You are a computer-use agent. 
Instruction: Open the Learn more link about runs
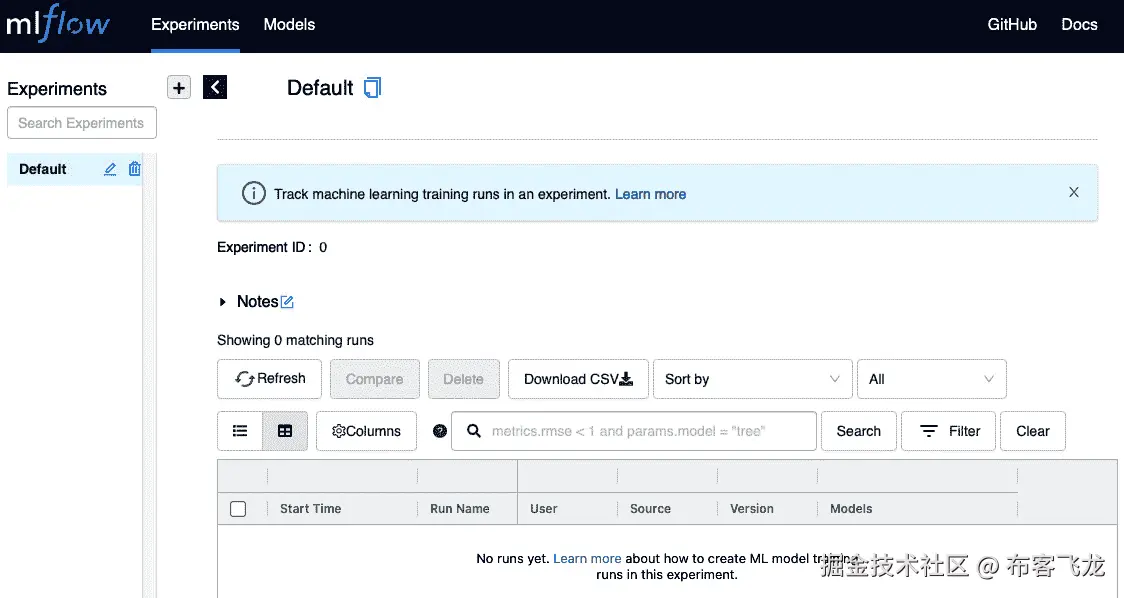pyautogui.click(x=588, y=559)
